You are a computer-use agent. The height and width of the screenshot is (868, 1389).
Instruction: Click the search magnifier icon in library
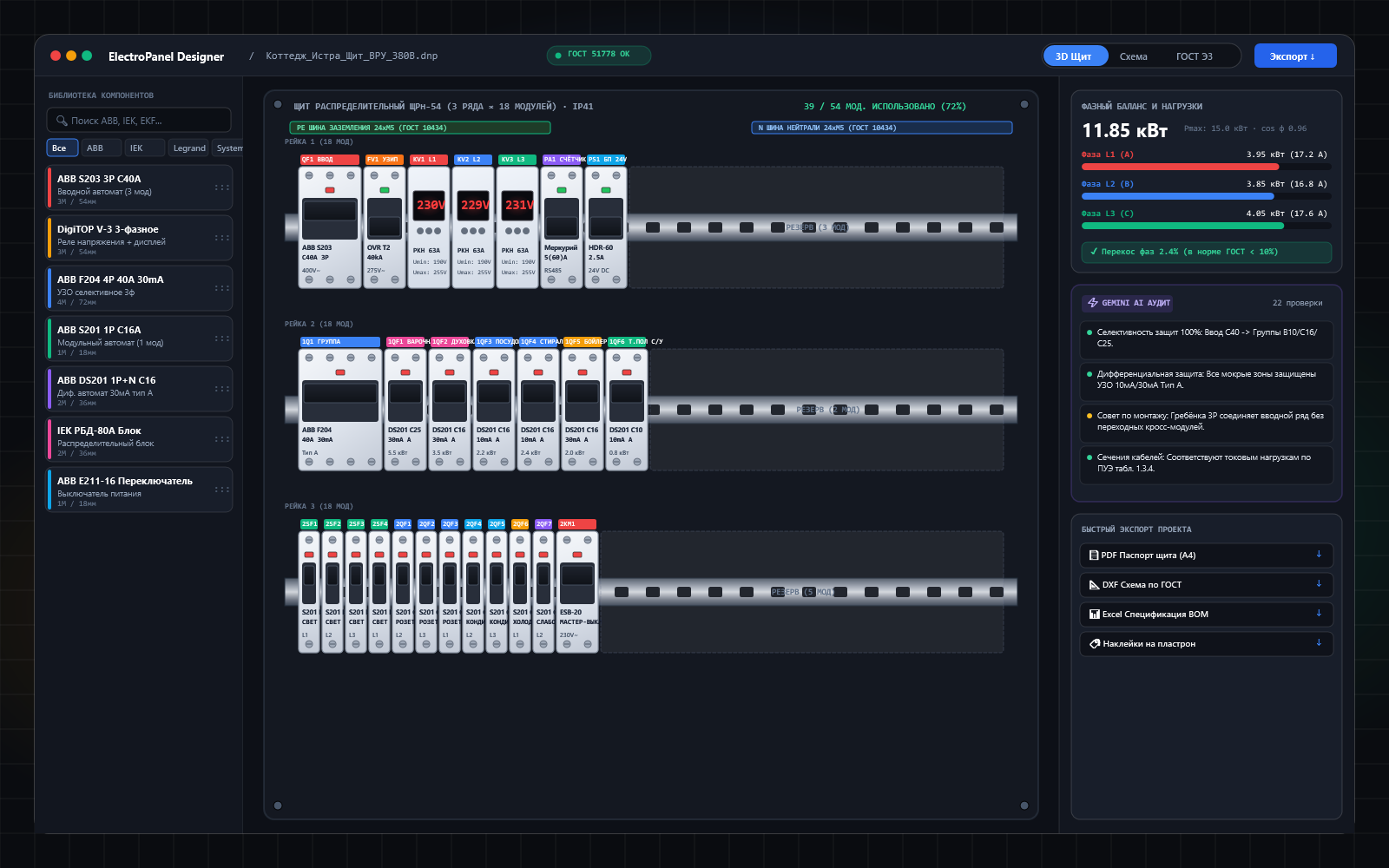tap(62, 121)
